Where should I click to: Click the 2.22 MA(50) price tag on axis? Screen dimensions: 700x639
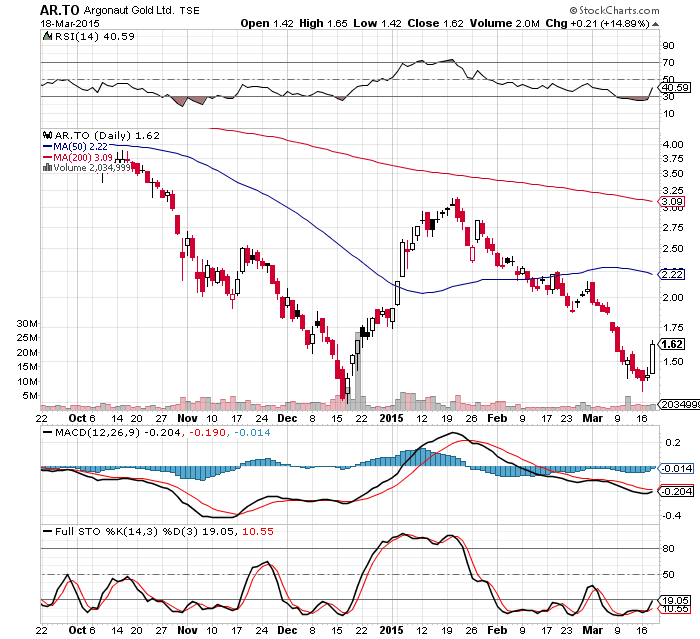[672, 274]
